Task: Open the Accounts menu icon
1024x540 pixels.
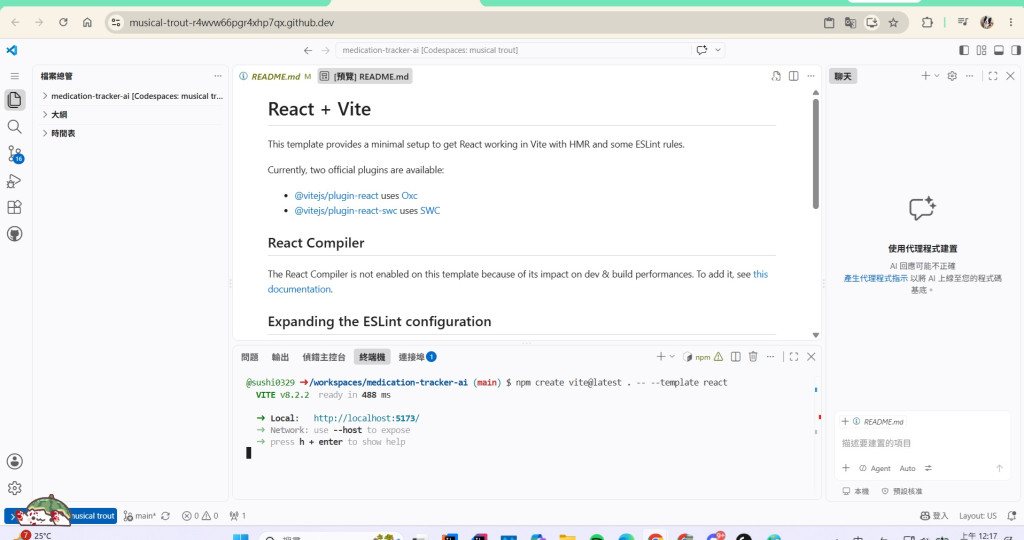Action: (14, 461)
